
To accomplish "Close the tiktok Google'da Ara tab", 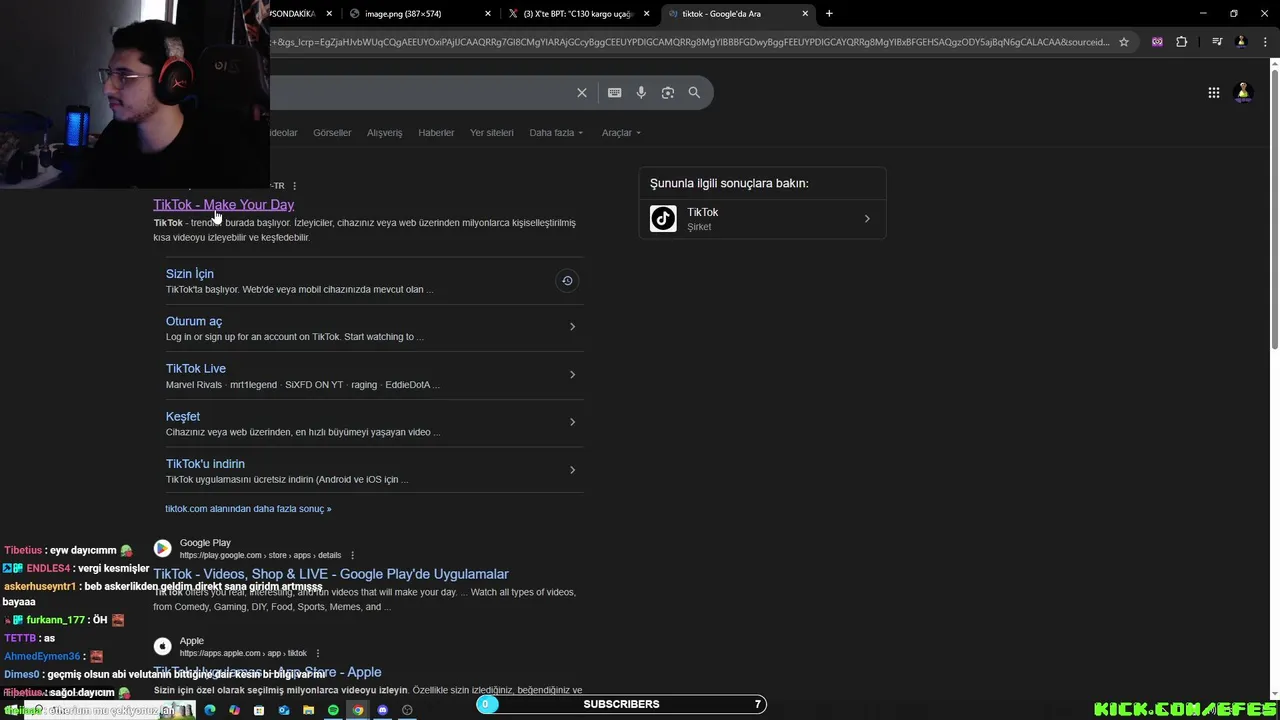I will pyautogui.click(x=805, y=14).
